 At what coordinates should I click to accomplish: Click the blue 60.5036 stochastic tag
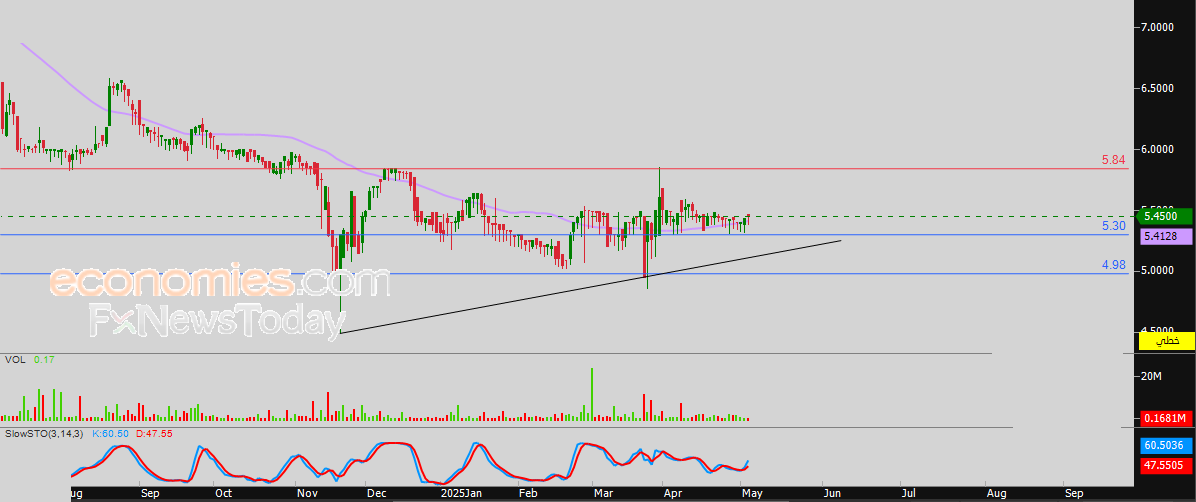click(1165, 446)
